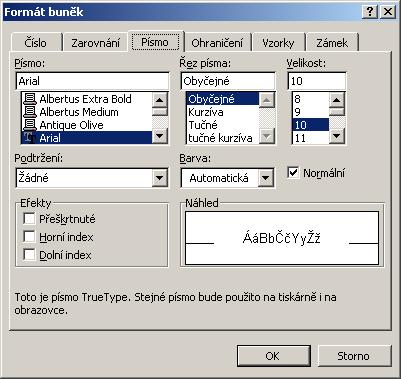401x379 pixels.
Task: Click the font list scroll-down arrow
Action: tap(160, 136)
